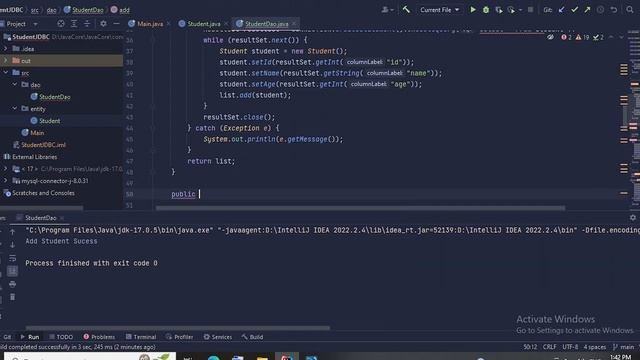Update project from Git with blue arrow
Image resolution: width=640 pixels, height=360 pixels.
click(562, 10)
